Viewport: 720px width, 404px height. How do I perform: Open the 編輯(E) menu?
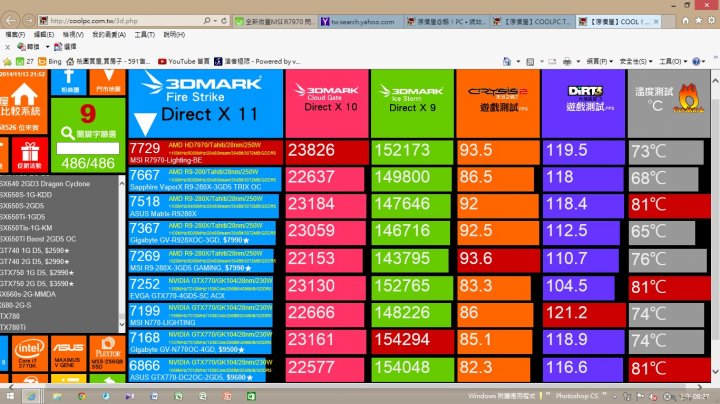coord(44,34)
